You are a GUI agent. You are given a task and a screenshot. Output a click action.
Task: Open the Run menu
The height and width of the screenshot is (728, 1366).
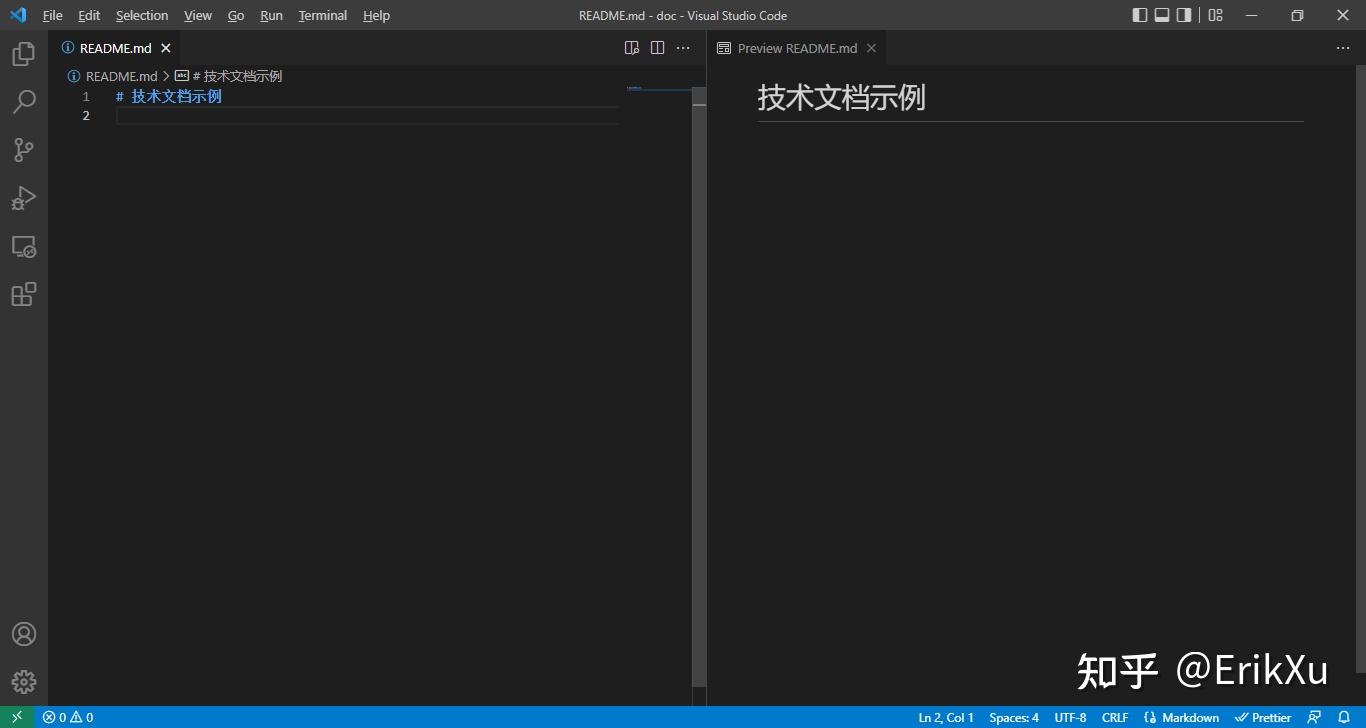(271, 15)
